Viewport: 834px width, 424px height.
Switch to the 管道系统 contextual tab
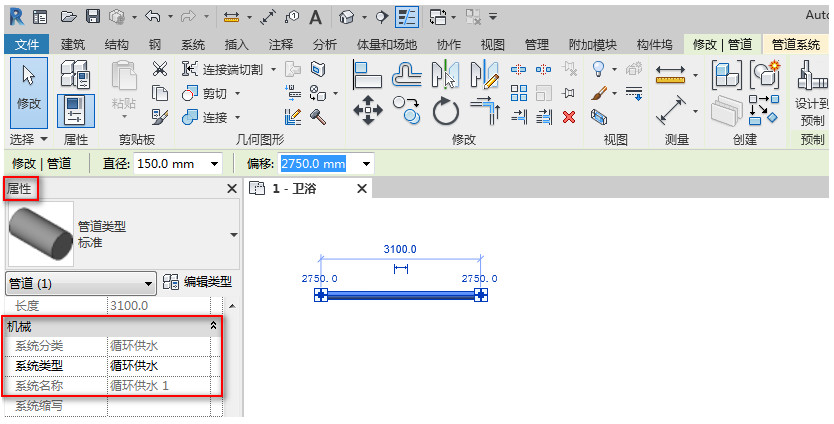pyautogui.click(x=796, y=45)
